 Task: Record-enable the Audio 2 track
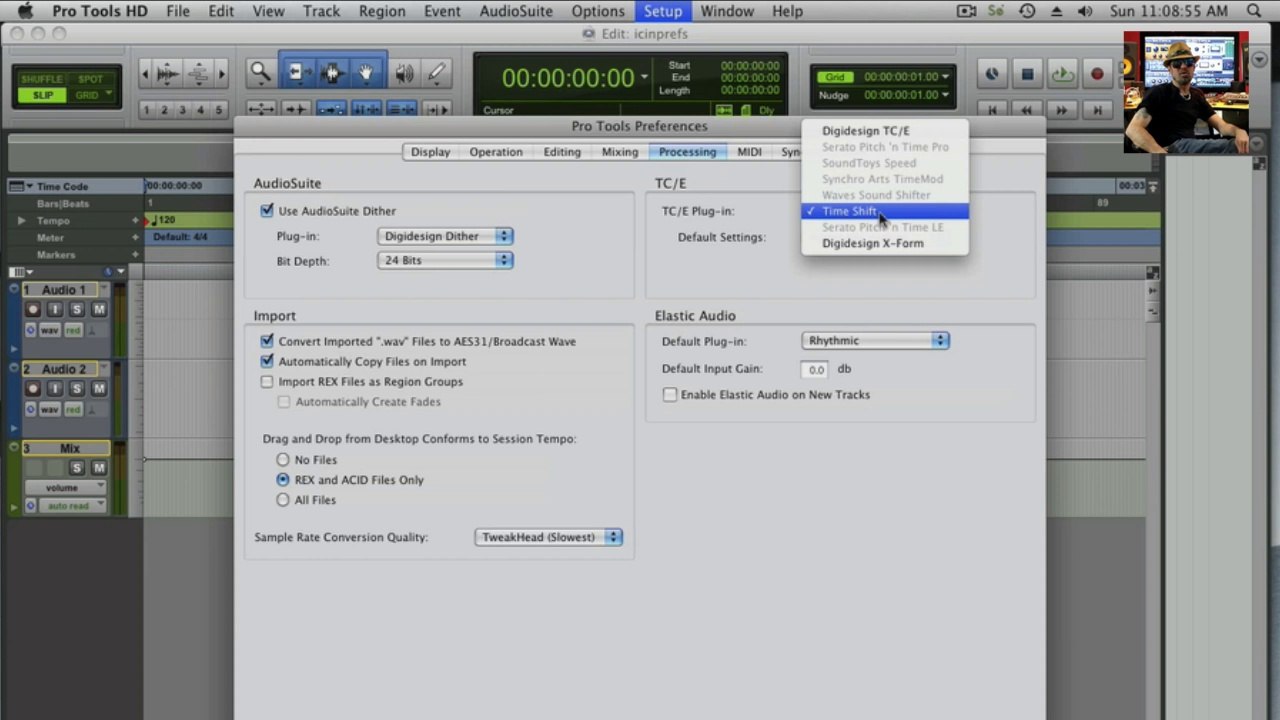click(33, 388)
